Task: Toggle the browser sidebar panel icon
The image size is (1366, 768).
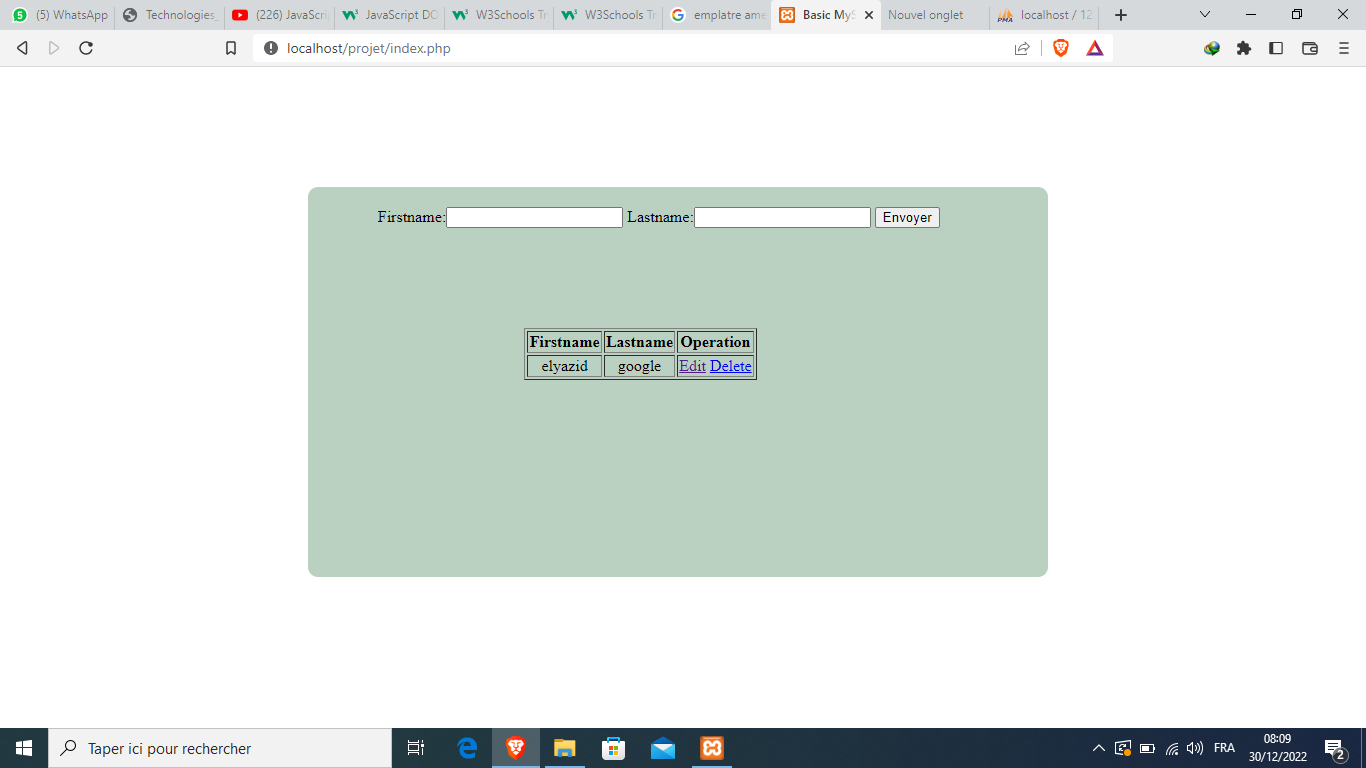Action: pyautogui.click(x=1276, y=48)
